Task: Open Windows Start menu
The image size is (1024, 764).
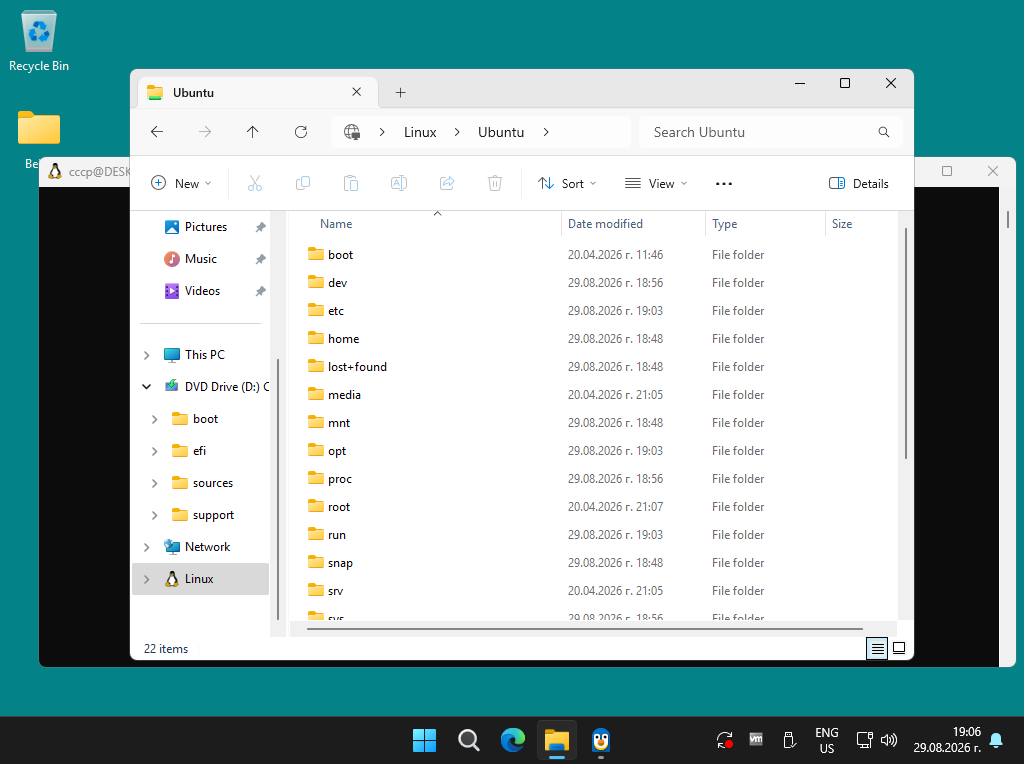Action: point(424,740)
